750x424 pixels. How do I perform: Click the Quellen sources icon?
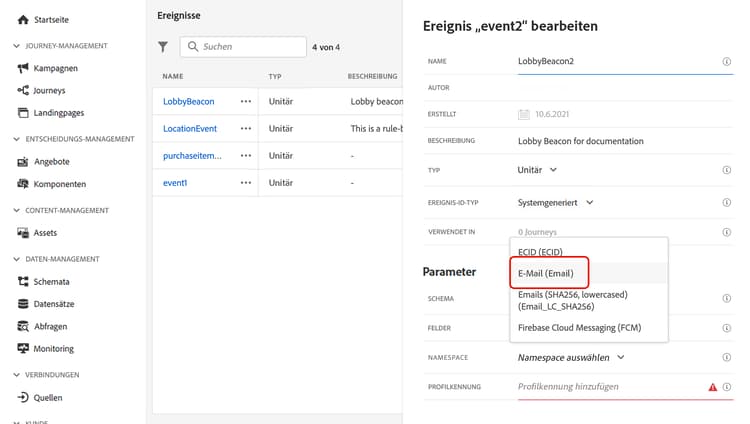[x=23, y=397]
